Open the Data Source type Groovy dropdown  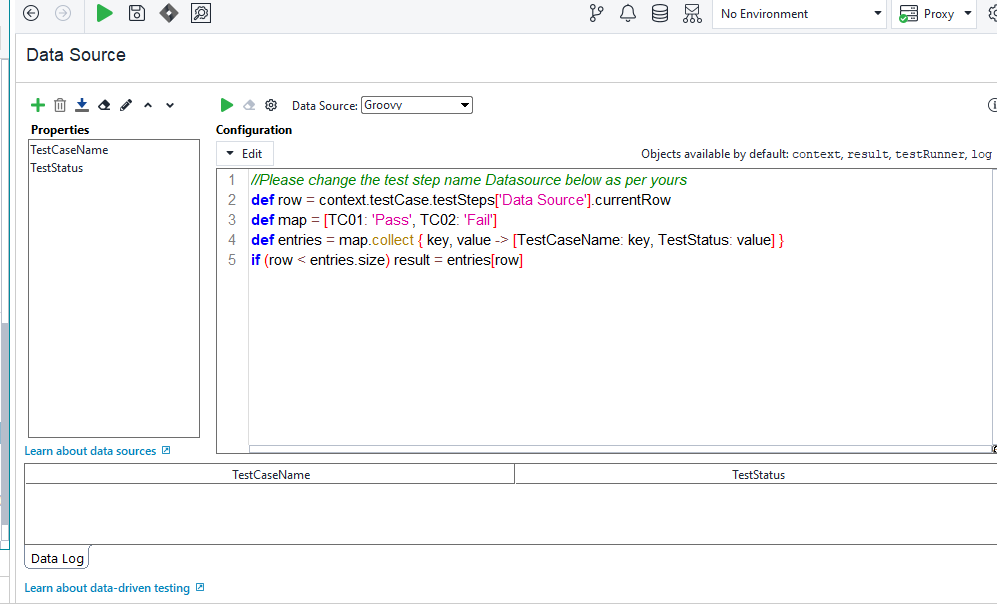coord(416,105)
